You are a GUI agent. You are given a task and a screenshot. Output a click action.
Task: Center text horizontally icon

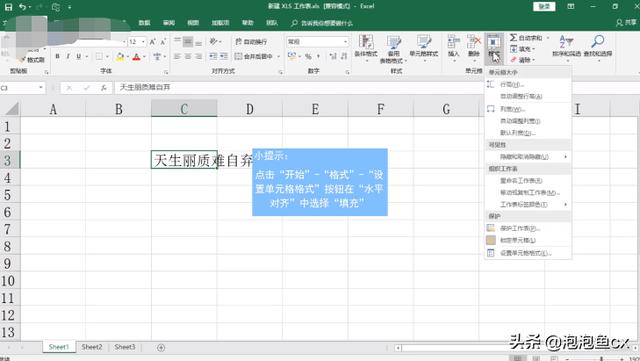(x=188, y=56)
